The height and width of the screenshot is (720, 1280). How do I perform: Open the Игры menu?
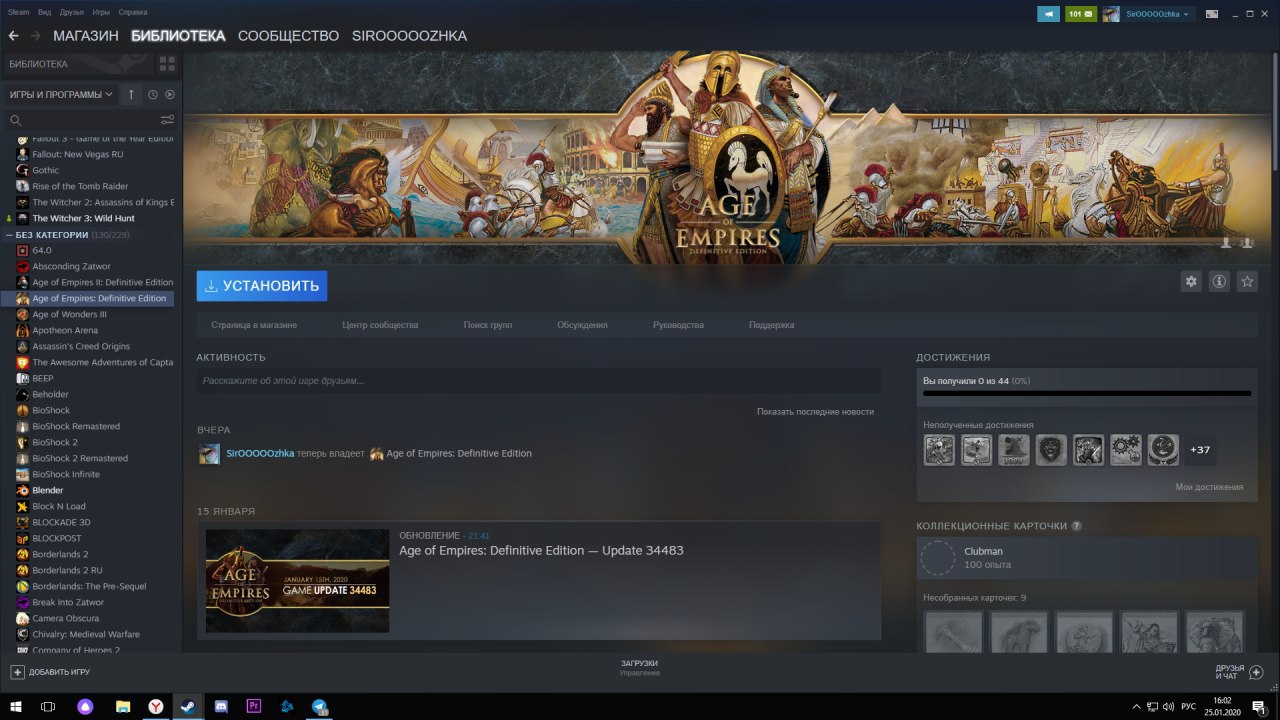[x=101, y=12]
